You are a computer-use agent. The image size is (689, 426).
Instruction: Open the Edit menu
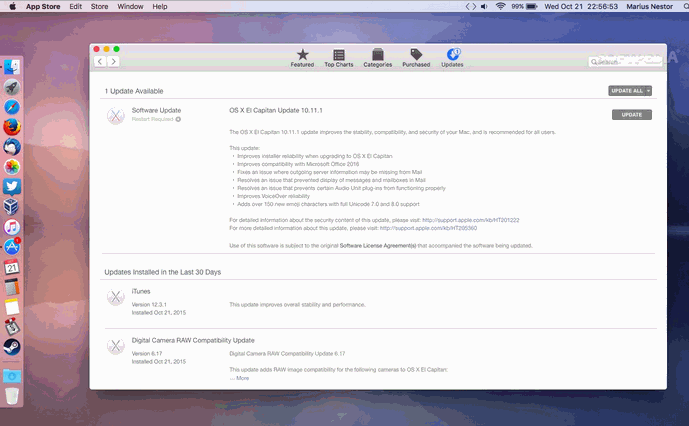pos(76,6)
